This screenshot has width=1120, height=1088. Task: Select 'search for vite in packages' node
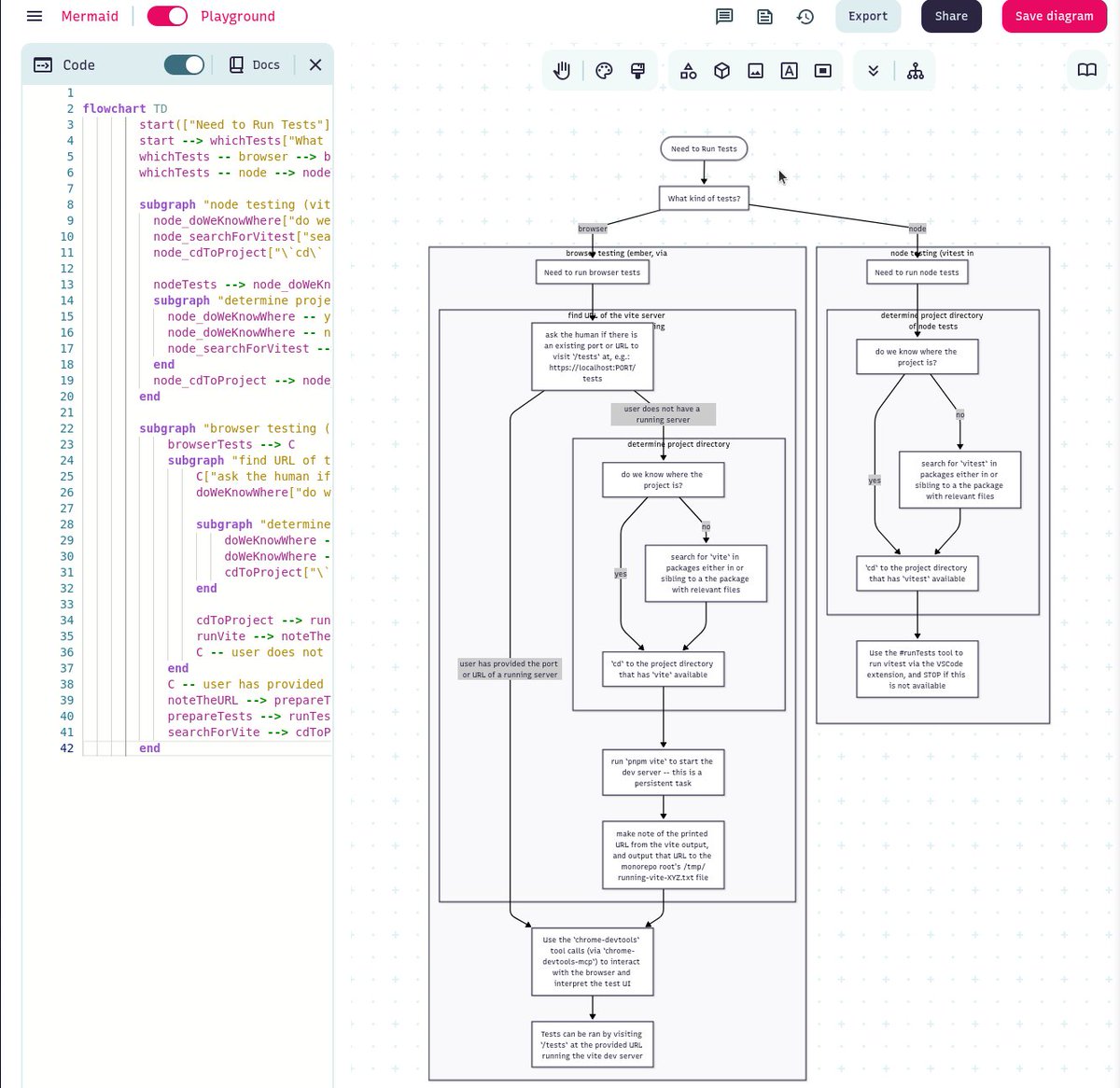(706, 573)
